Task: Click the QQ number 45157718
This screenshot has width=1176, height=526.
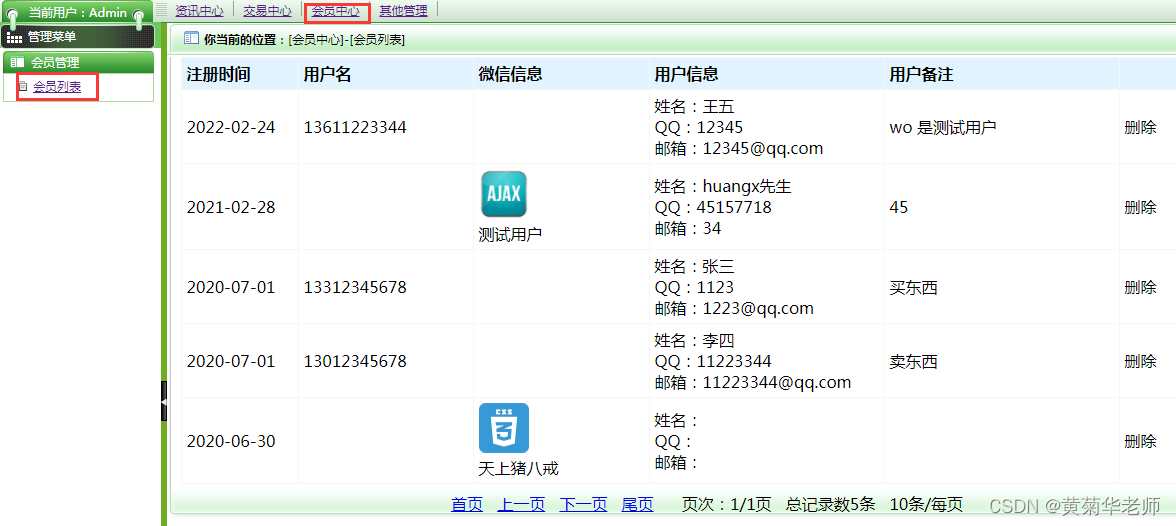Action: [734, 207]
